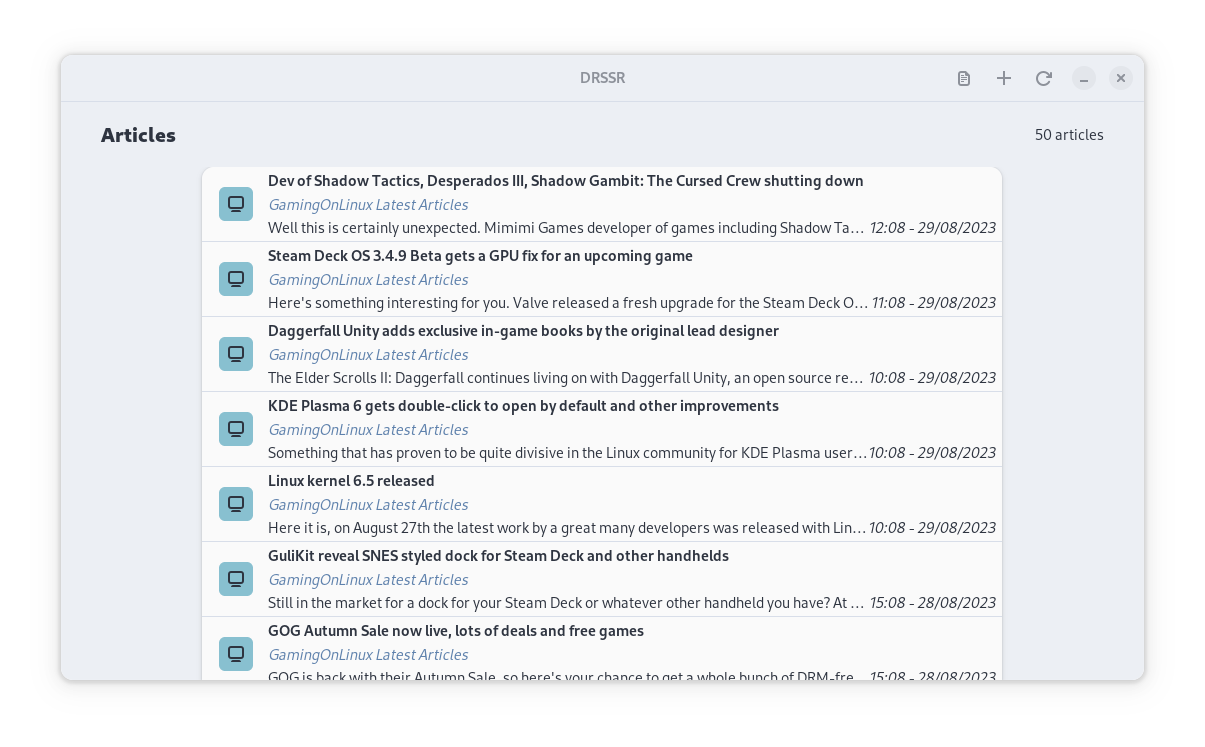Click summary starting 'Something that has proven'
This screenshot has width=1205, height=747.
pos(567,453)
